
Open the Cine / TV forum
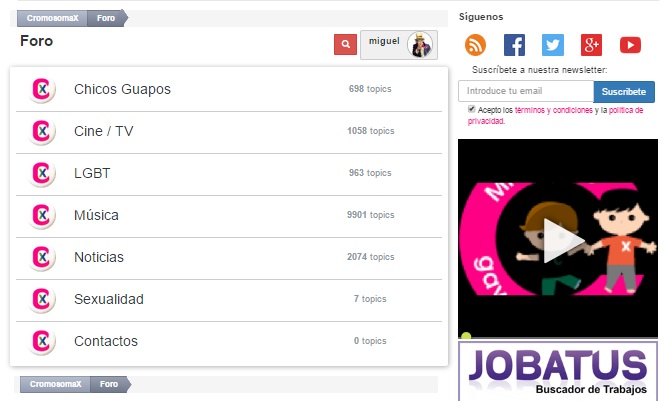point(104,131)
